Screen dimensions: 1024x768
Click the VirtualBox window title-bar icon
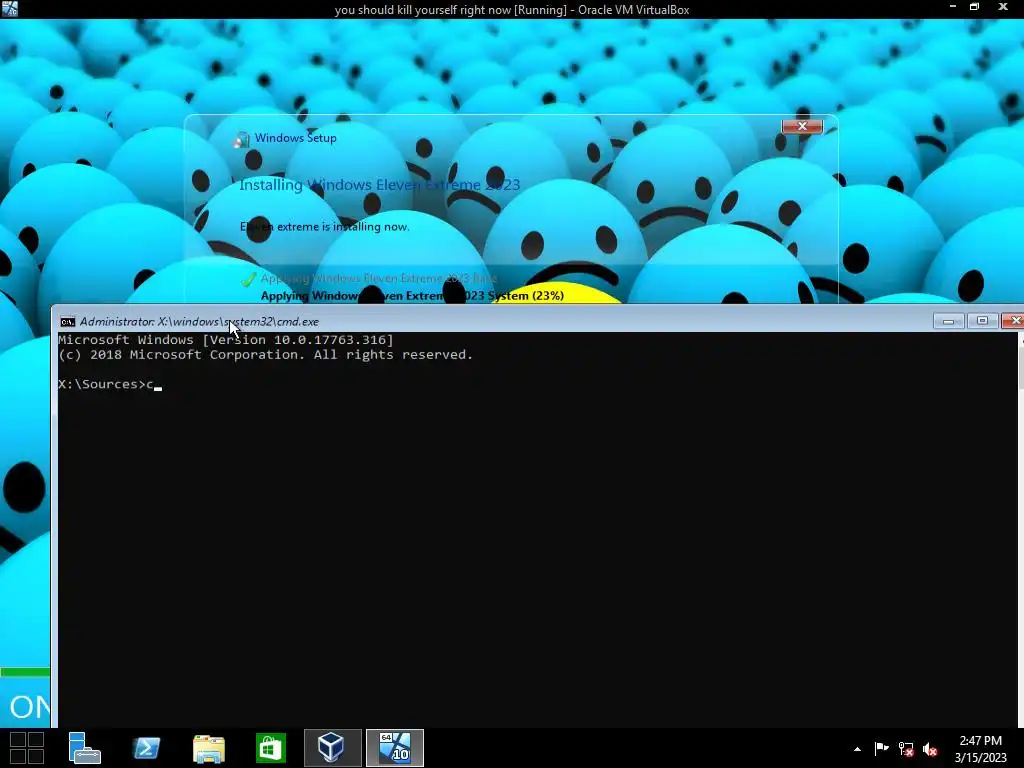point(10,8)
